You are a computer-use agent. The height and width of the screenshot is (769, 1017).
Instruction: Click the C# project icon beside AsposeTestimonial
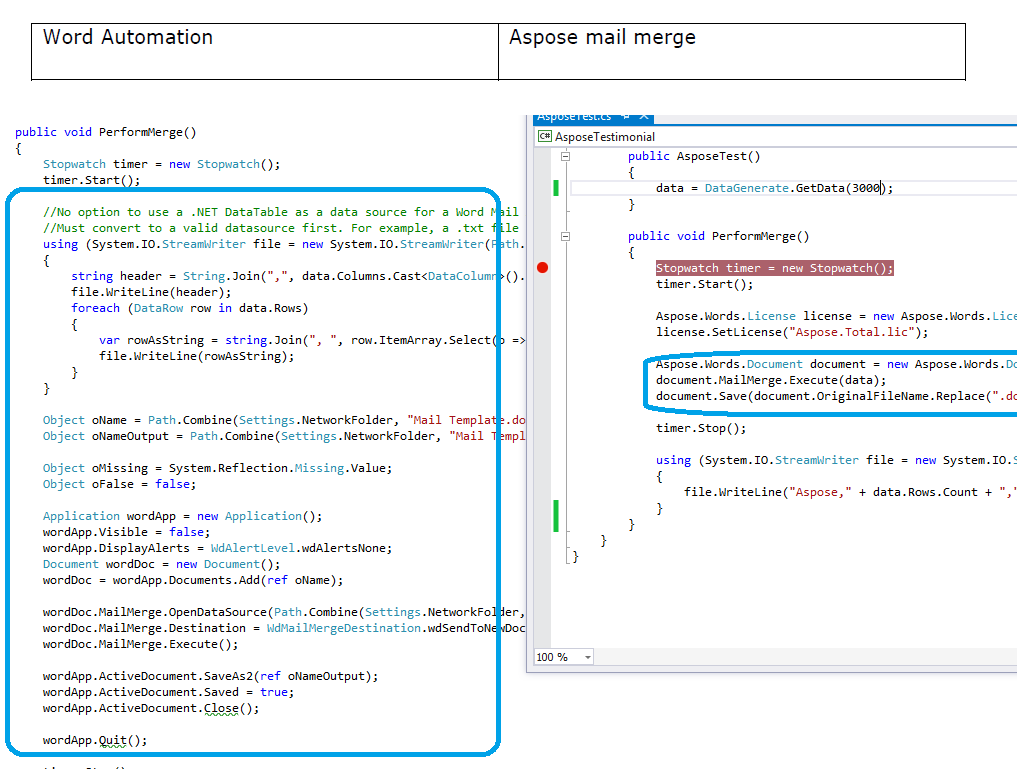tap(545, 136)
